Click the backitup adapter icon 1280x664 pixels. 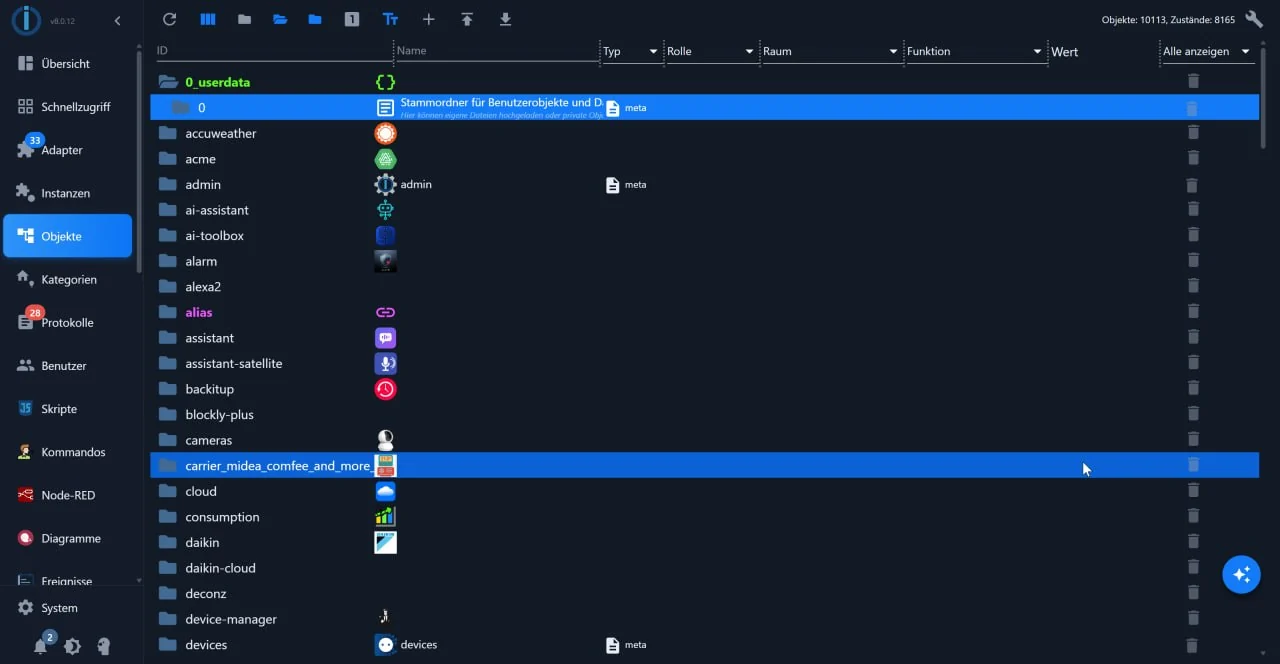point(385,389)
